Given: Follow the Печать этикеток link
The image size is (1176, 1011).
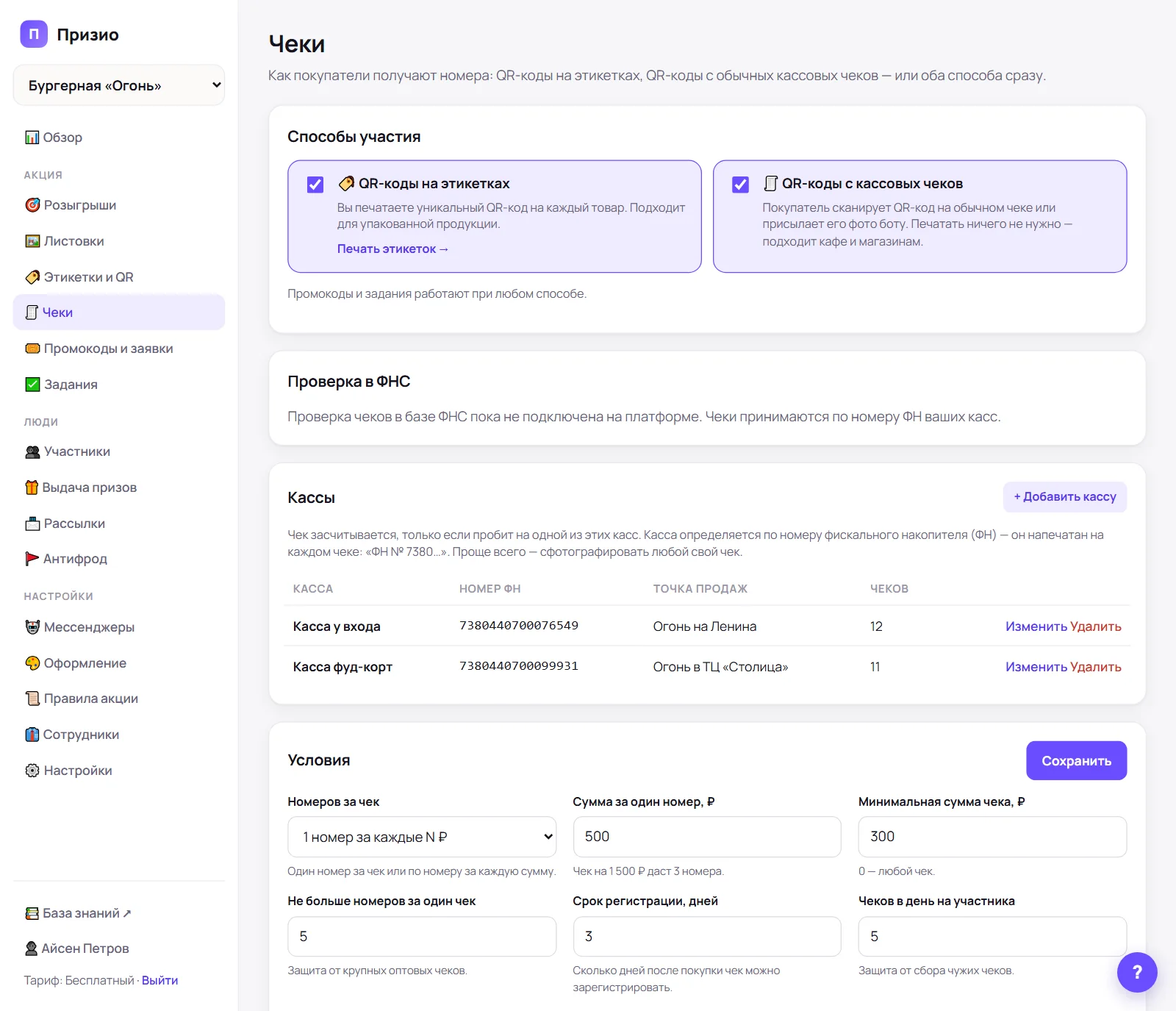Looking at the screenshot, I should 392,249.
